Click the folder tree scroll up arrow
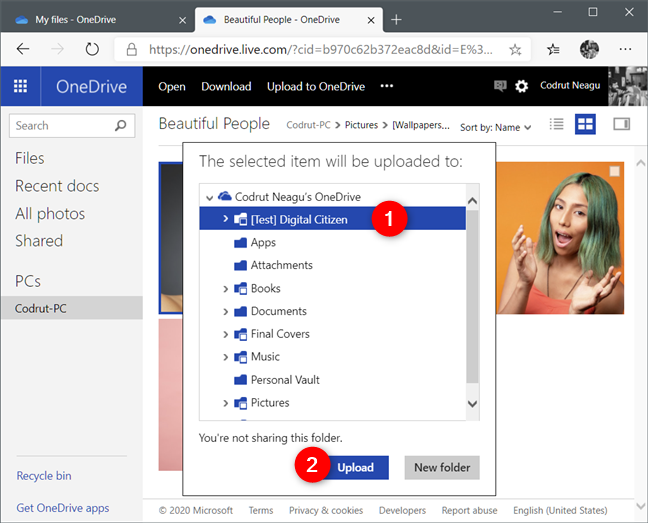The width and height of the screenshot is (648, 523). point(472,201)
